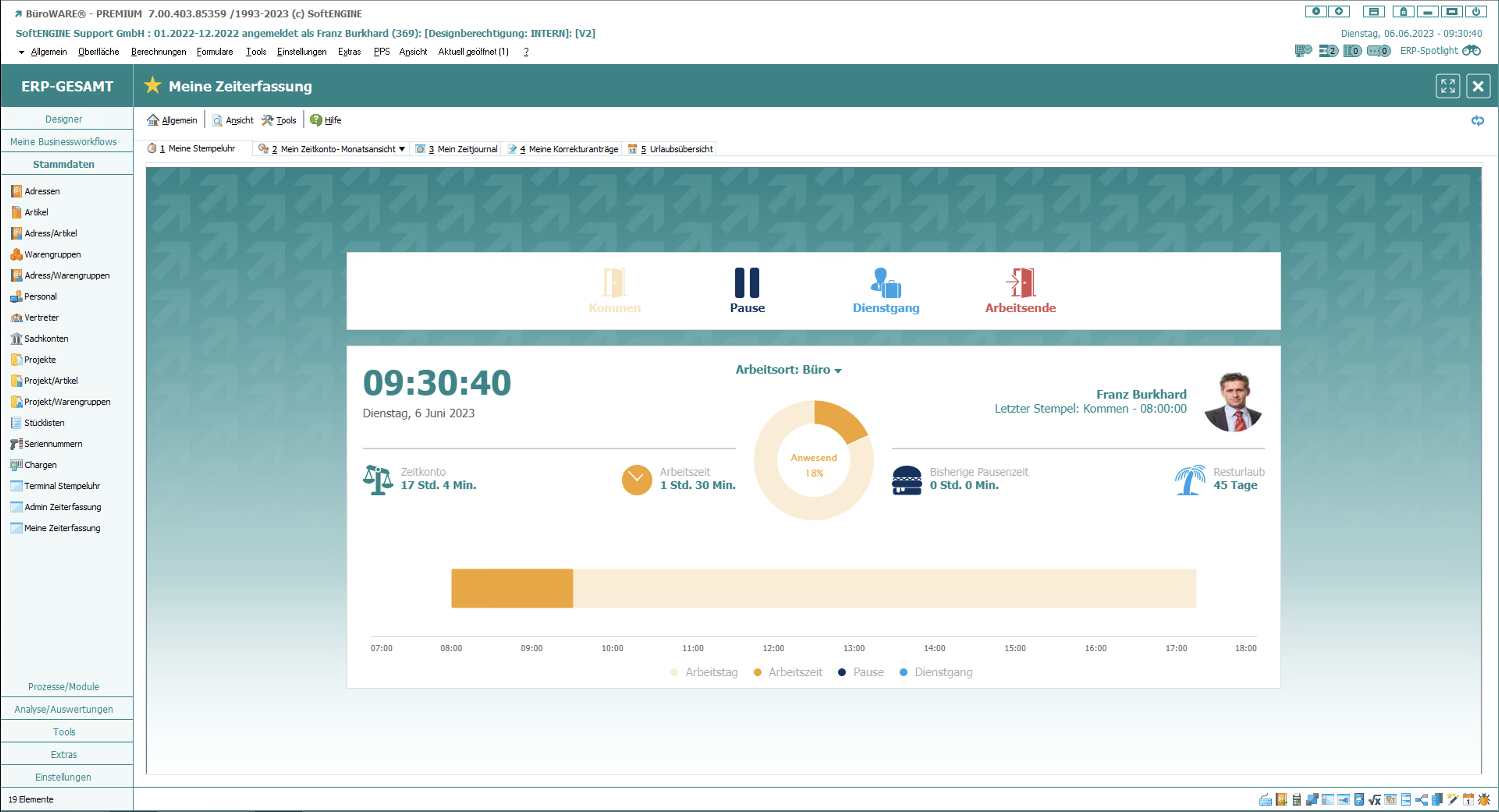Toggle Pause legend entry in chart
This screenshot has height=812, width=1499.
point(868,672)
